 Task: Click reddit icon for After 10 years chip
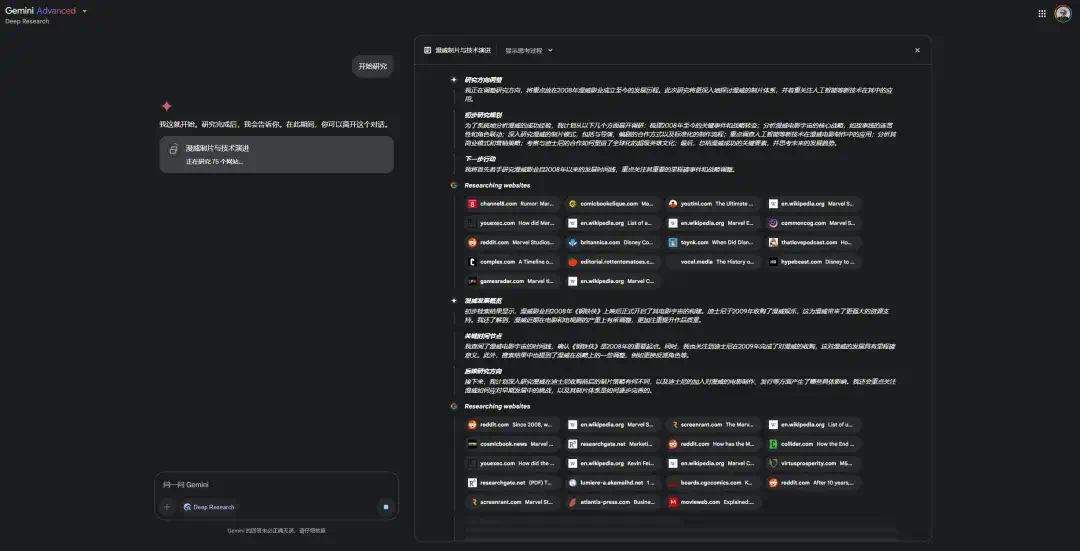[773, 483]
